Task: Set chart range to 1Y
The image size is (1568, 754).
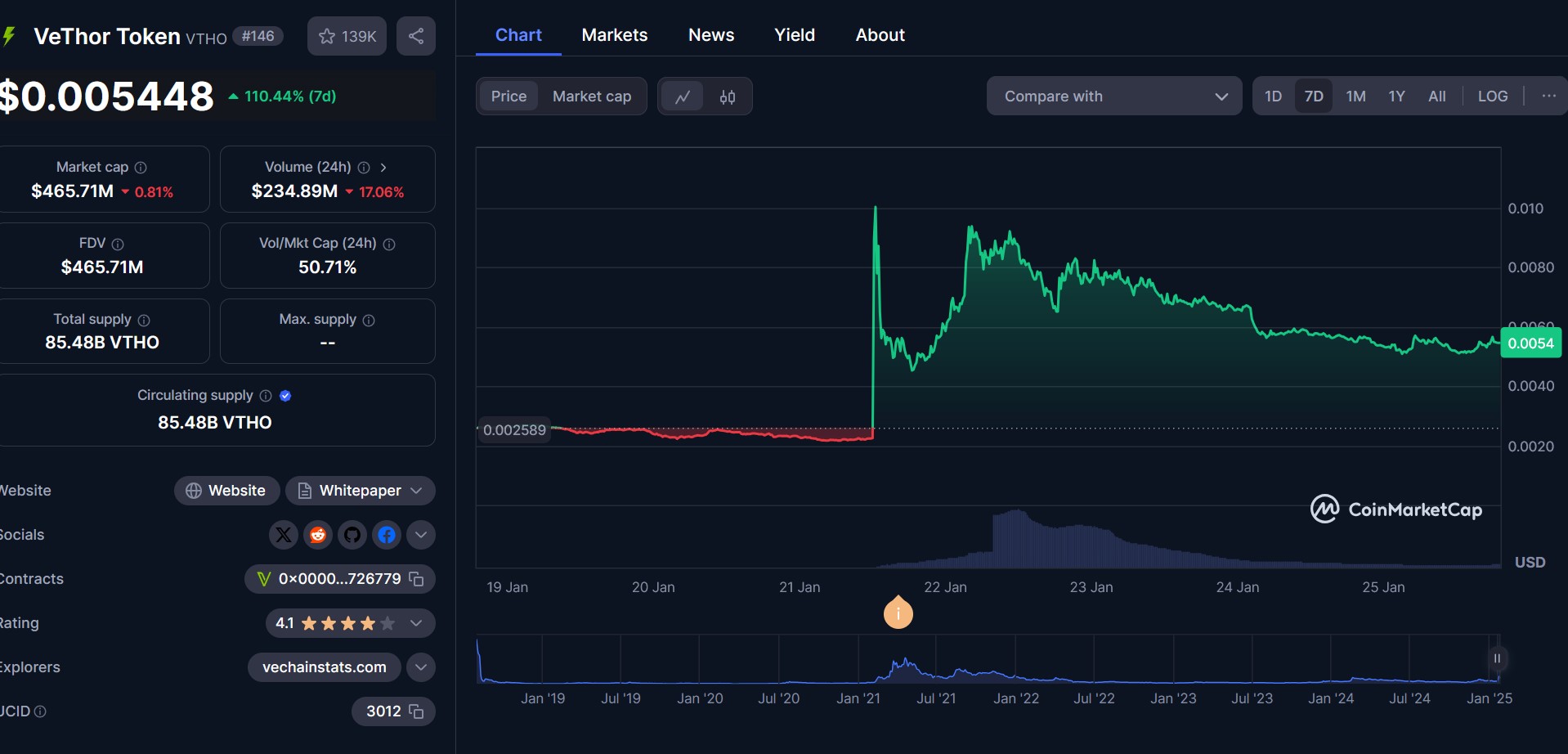Action: pos(1396,96)
